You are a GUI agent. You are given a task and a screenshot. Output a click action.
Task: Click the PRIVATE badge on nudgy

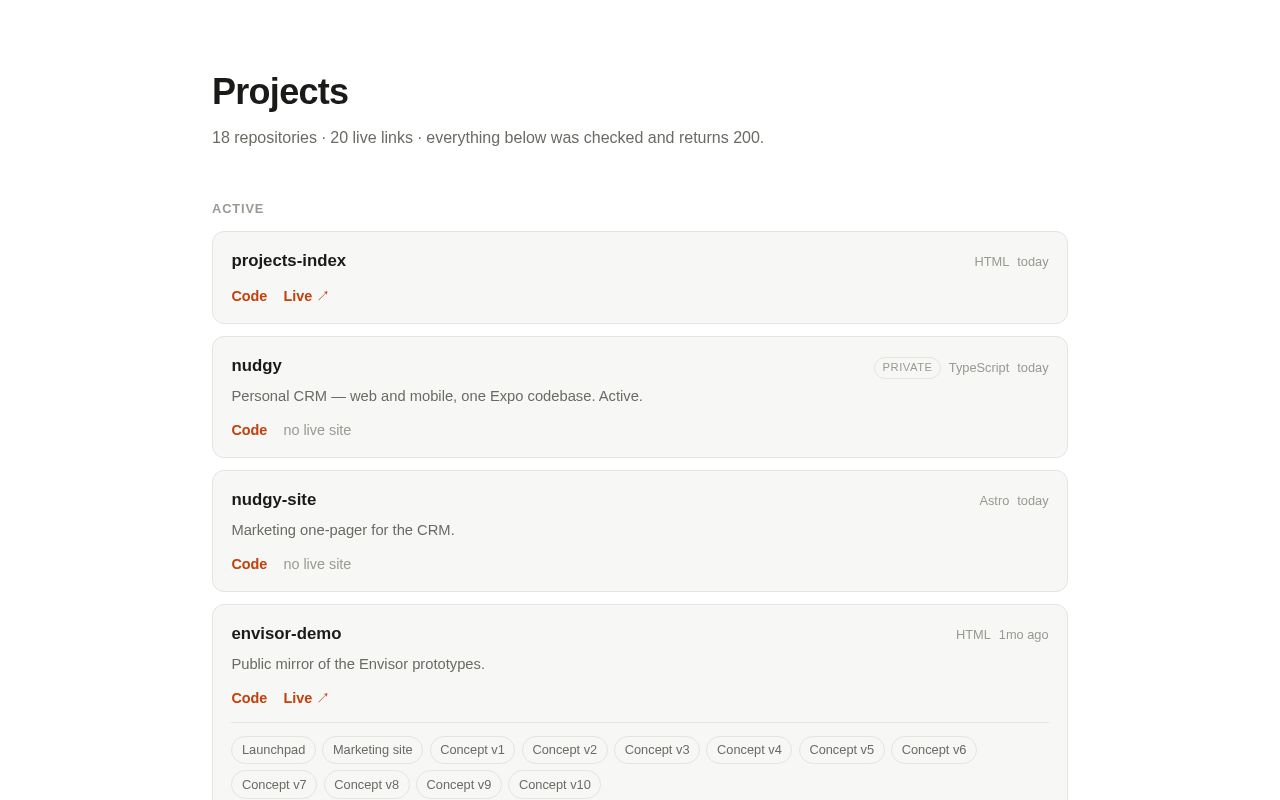[x=907, y=368]
